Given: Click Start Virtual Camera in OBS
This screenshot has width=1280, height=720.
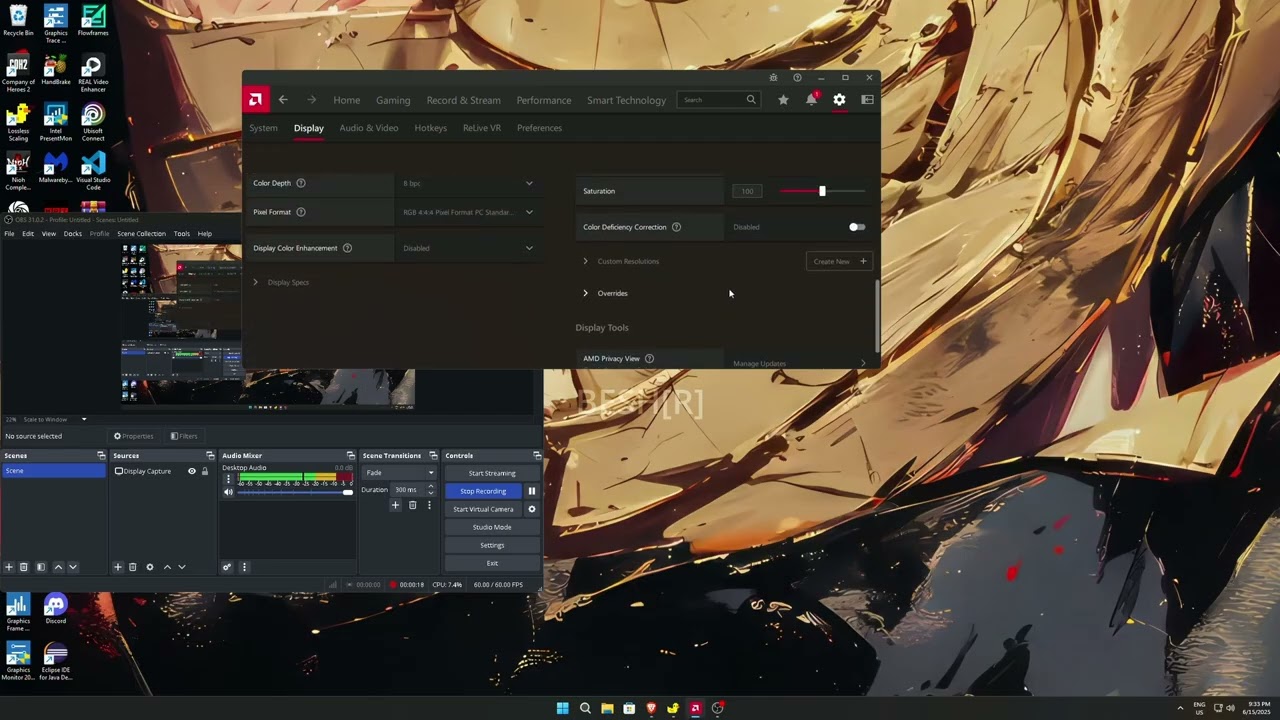Looking at the screenshot, I should pyautogui.click(x=483, y=509).
